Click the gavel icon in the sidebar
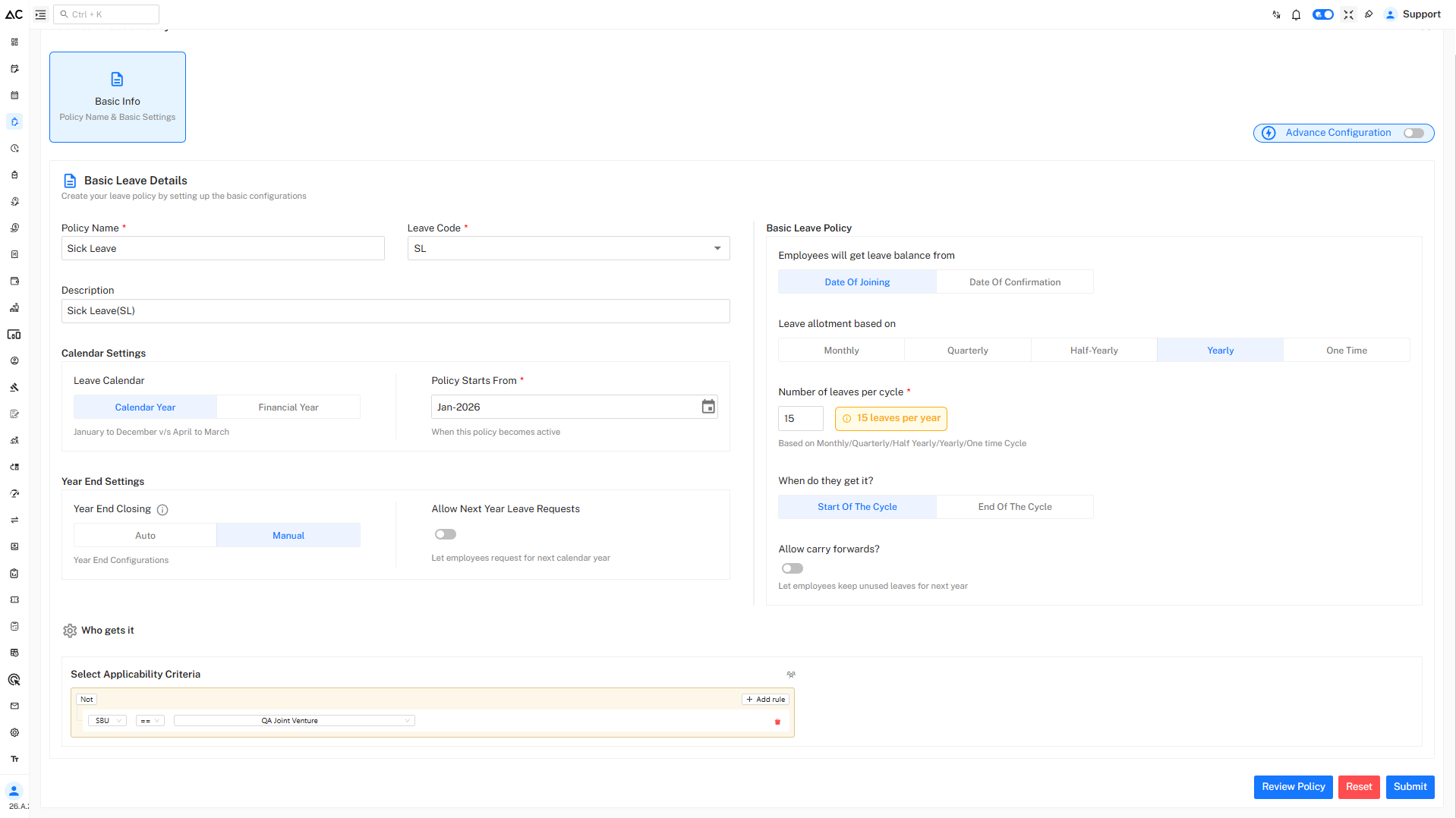The width and height of the screenshot is (1456, 818). click(14, 388)
